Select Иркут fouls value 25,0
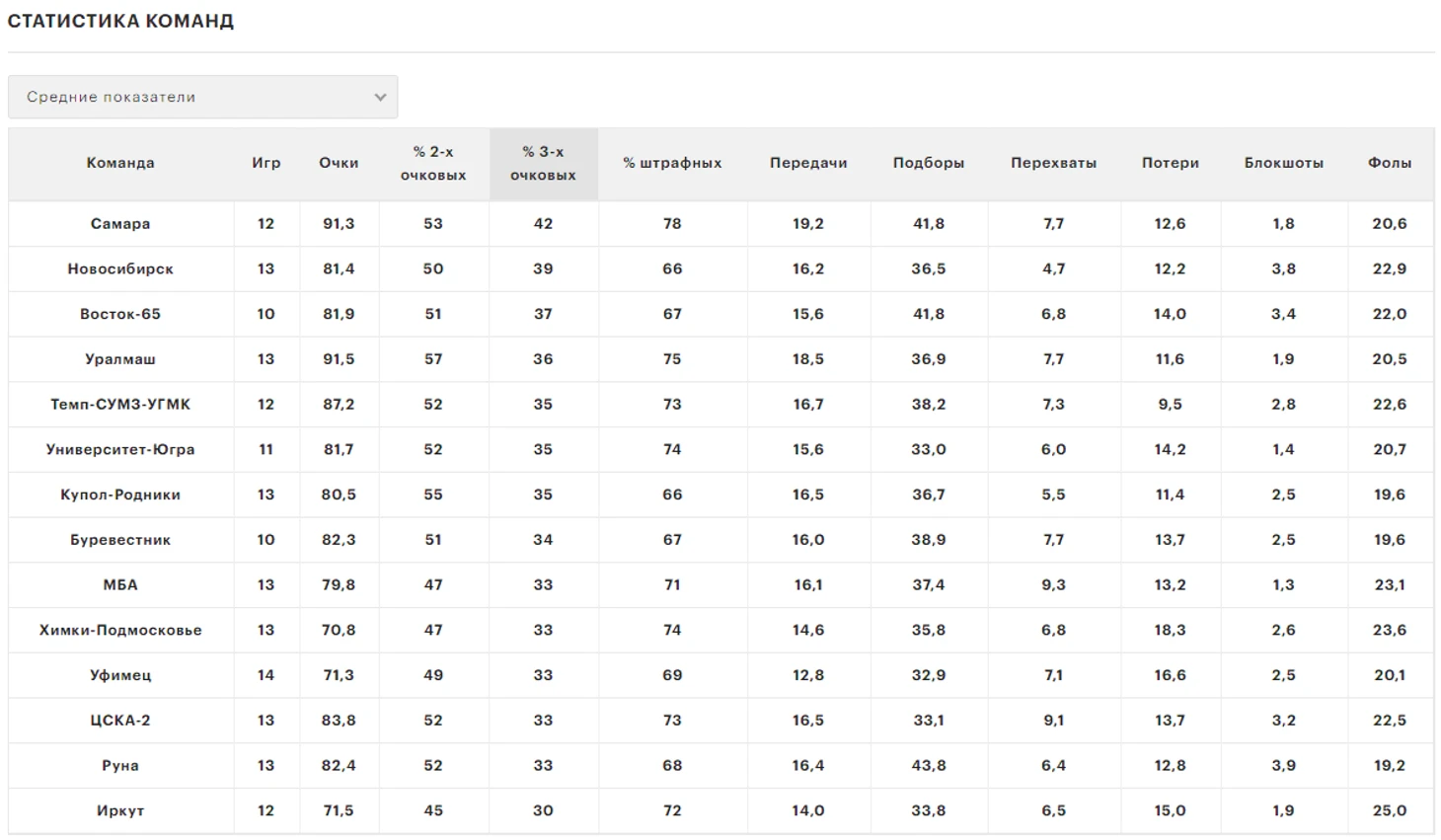Screen dimensions: 1441x840 click(1390, 811)
